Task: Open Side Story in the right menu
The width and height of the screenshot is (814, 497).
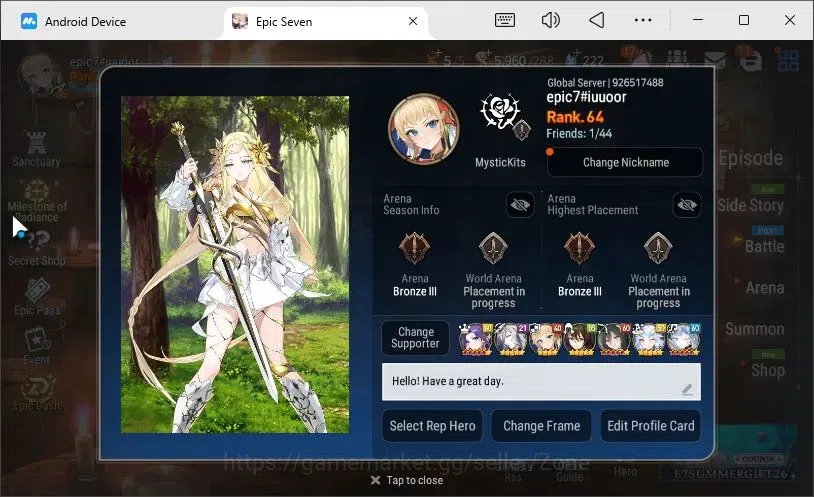Action: [x=750, y=205]
